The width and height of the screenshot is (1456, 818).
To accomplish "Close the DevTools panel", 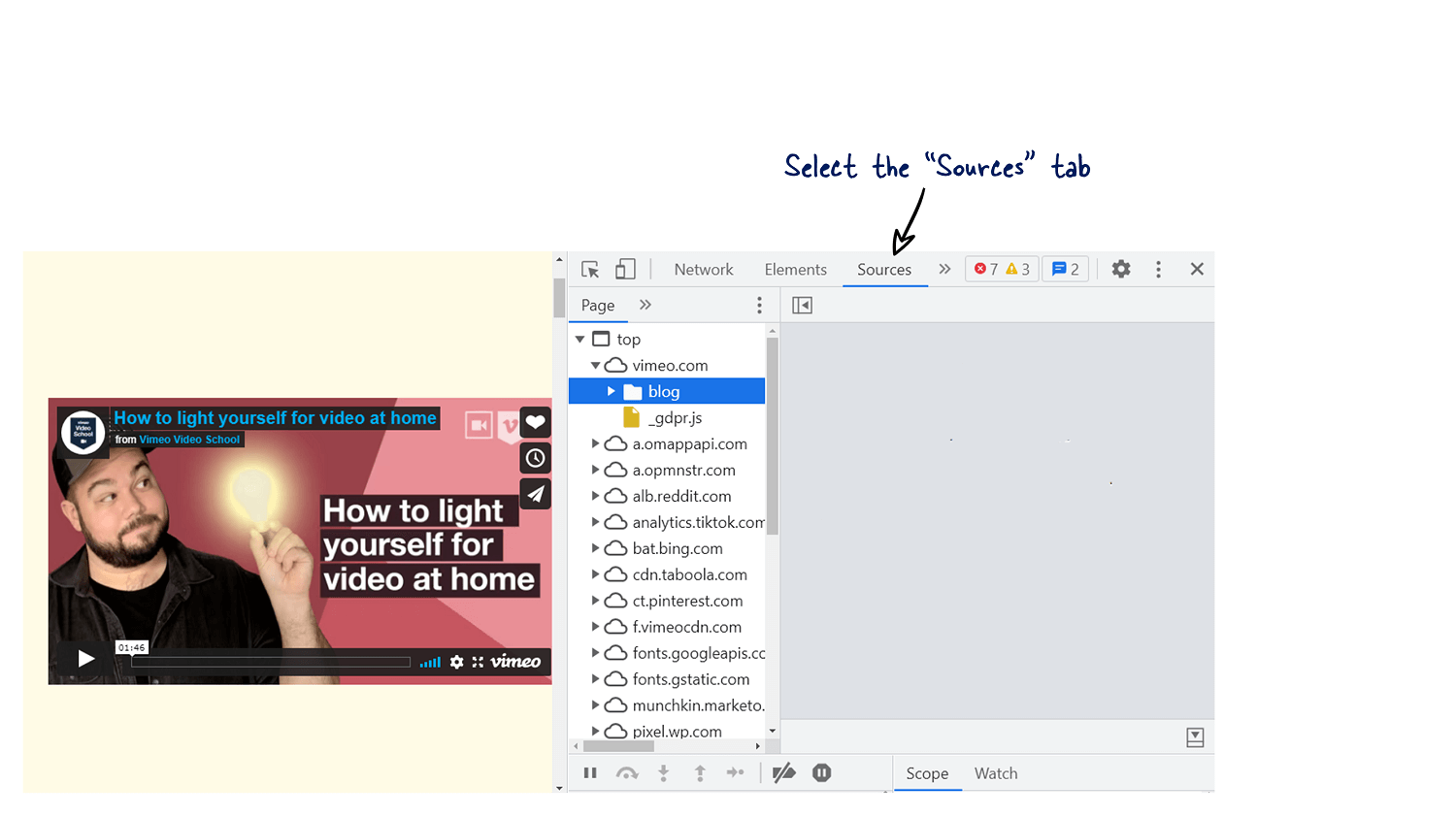I will [1197, 269].
